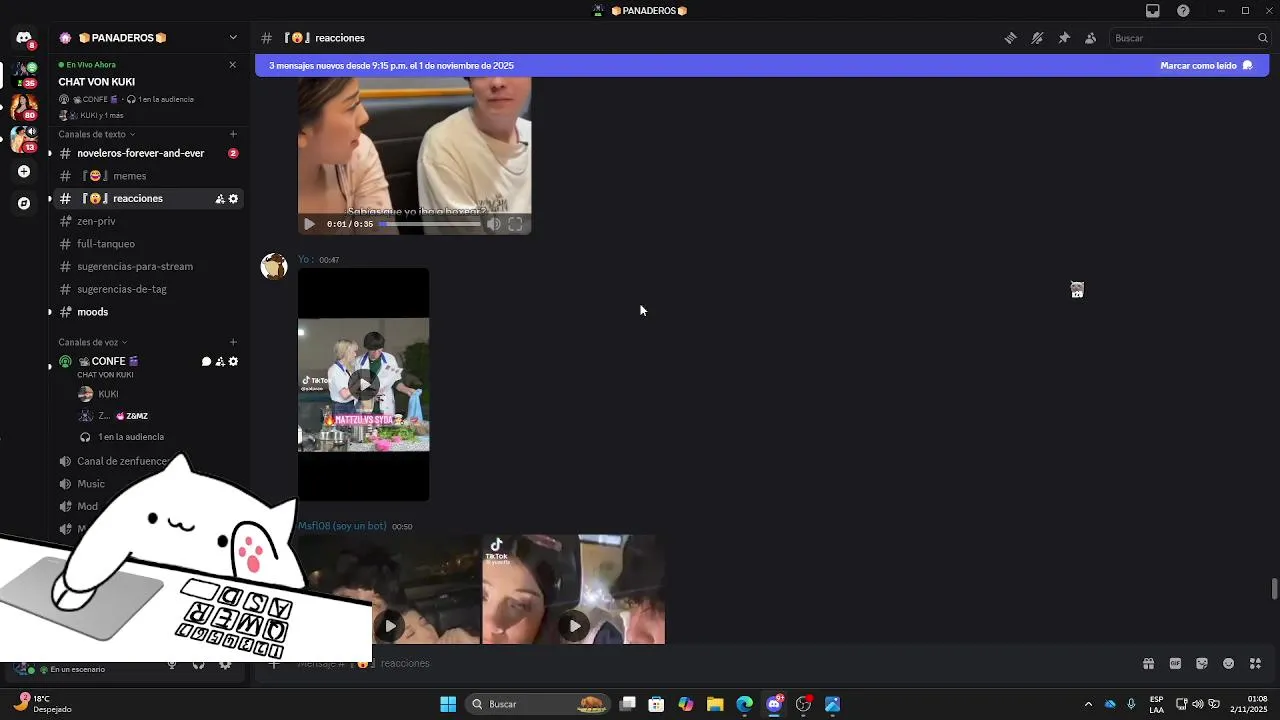This screenshot has height=720, width=1280.
Task: Select the server icon with 80 badge
Action: pyautogui.click(x=24, y=106)
